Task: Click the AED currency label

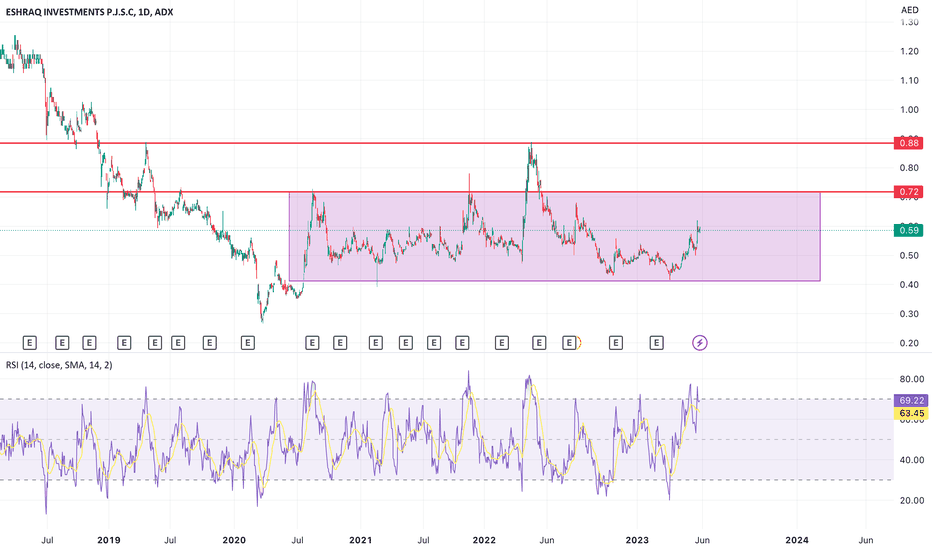Action: [909, 10]
